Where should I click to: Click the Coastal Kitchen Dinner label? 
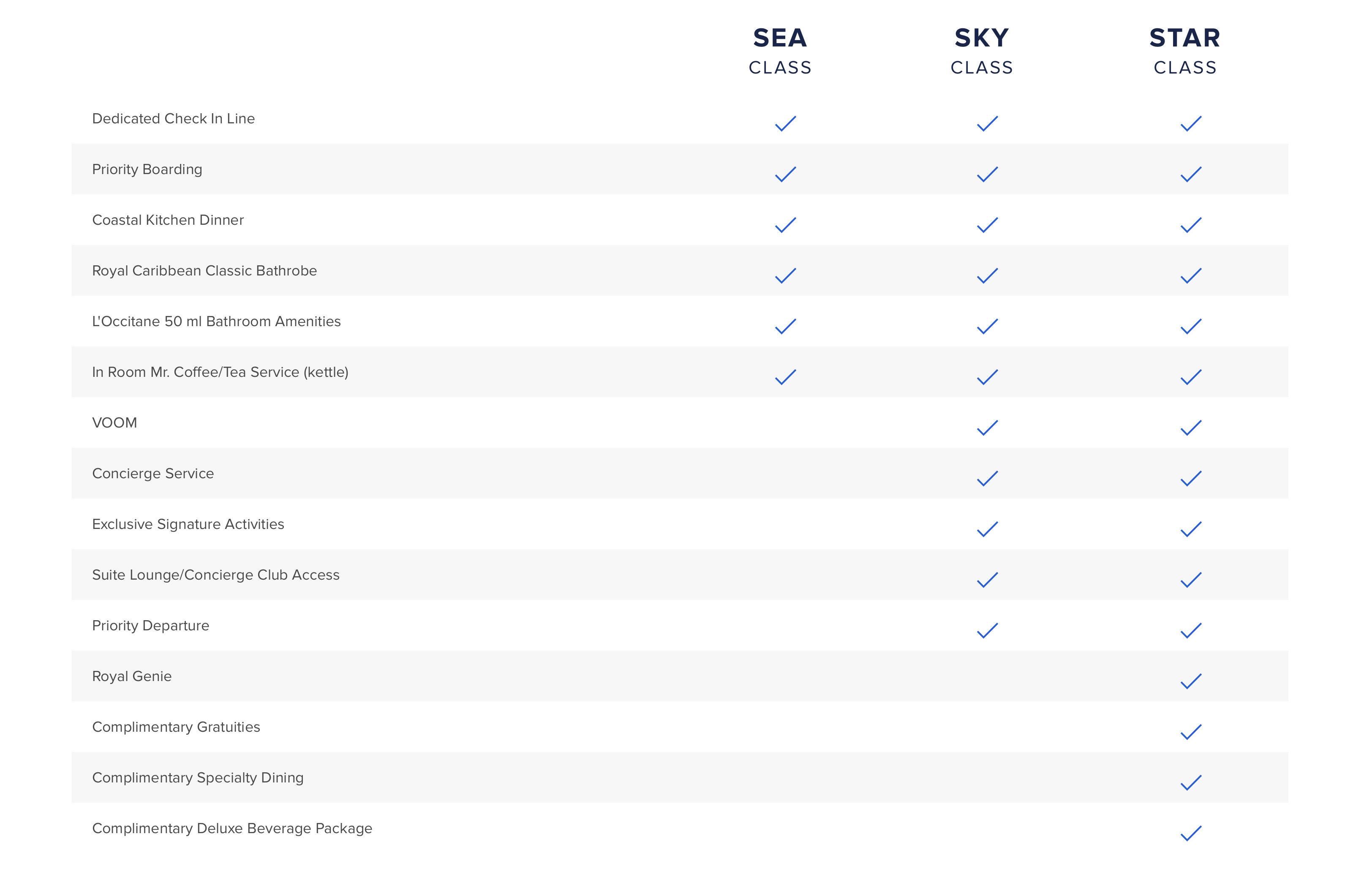click(168, 220)
